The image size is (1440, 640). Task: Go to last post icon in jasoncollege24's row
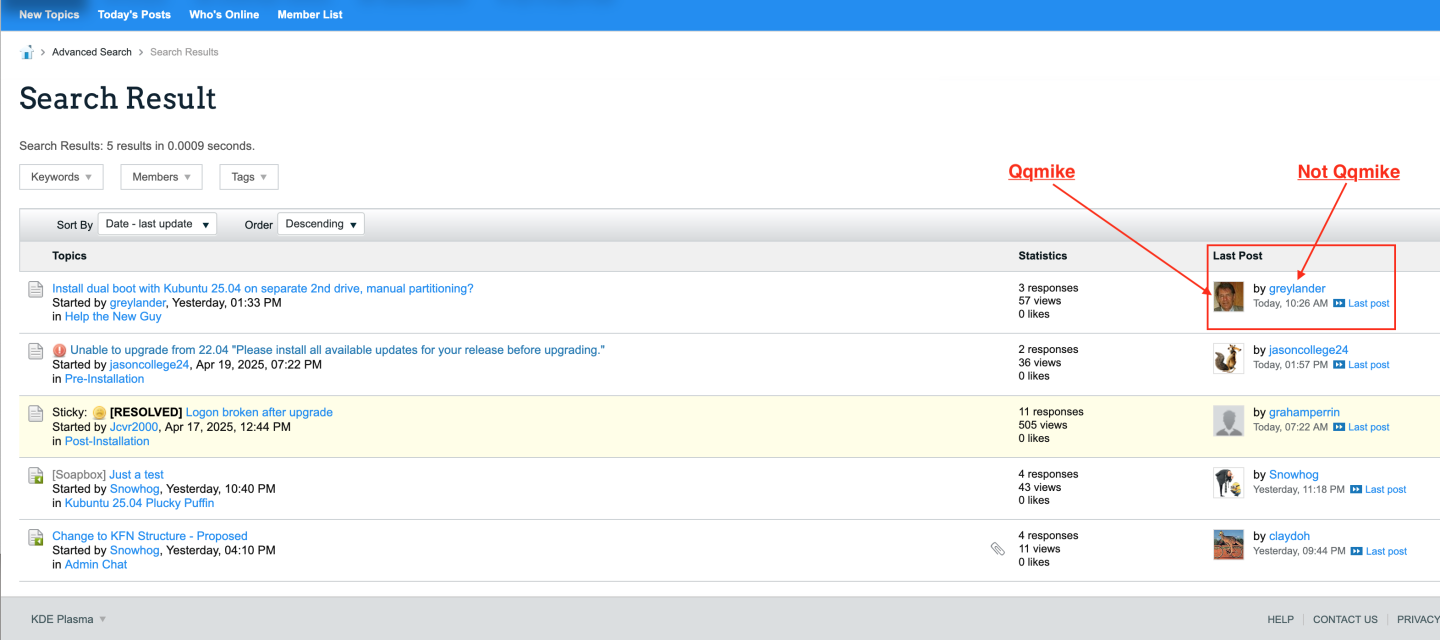tap(1339, 365)
